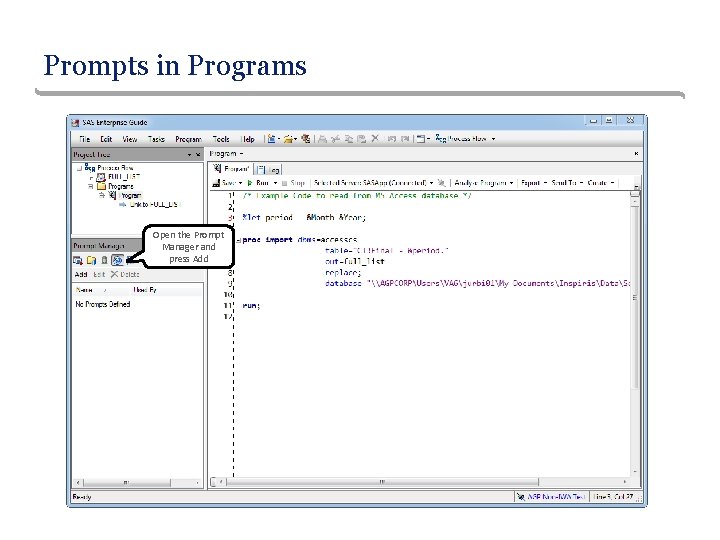The width and height of the screenshot is (720, 540).
Task: Collapse the Process Flow tree node
Action: click(79, 168)
